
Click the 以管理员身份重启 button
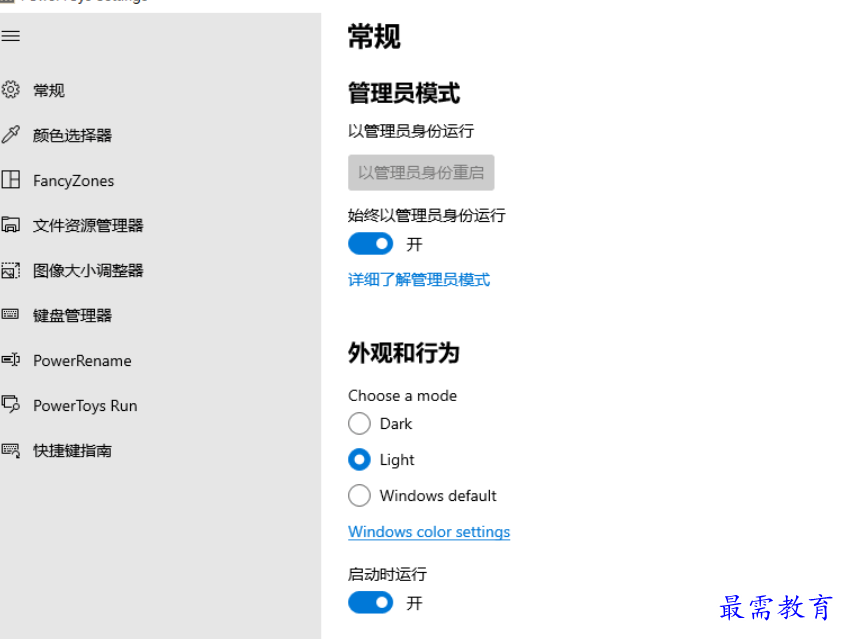coord(421,173)
